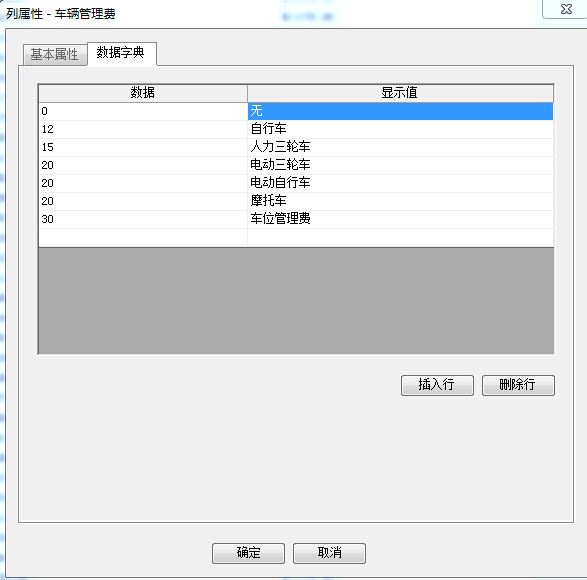587x580 pixels.
Task: Click the 删除行 button
Action: point(518,385)
